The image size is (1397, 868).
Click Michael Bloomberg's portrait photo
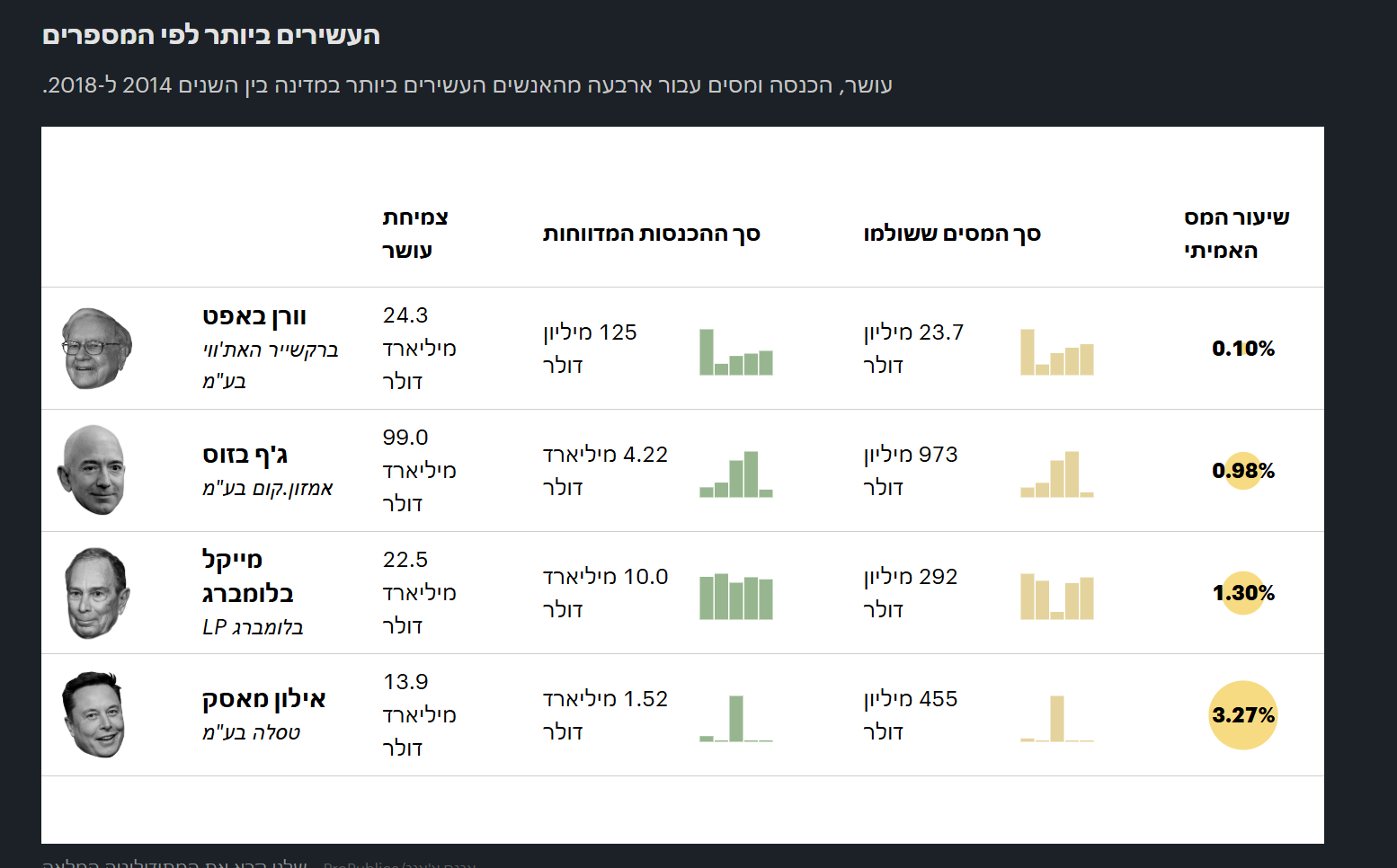pyautogui.click(x=97, y=593)
